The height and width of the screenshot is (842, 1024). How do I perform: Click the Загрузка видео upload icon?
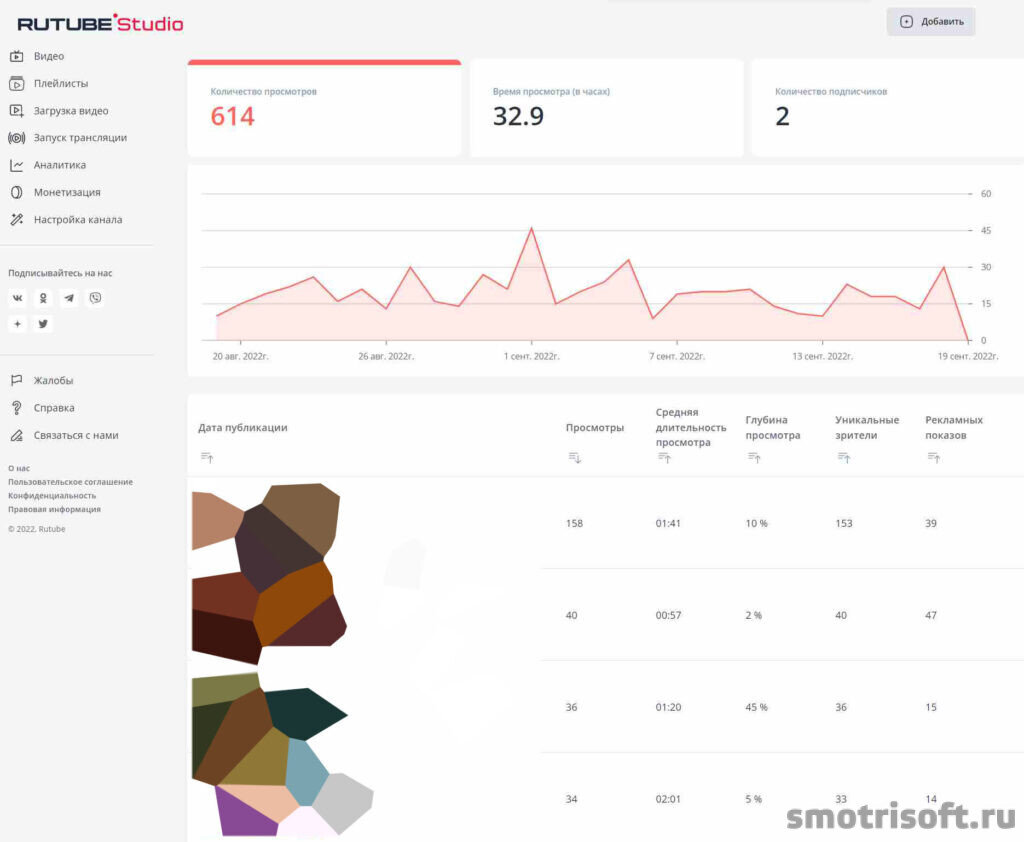pos(17,111)
